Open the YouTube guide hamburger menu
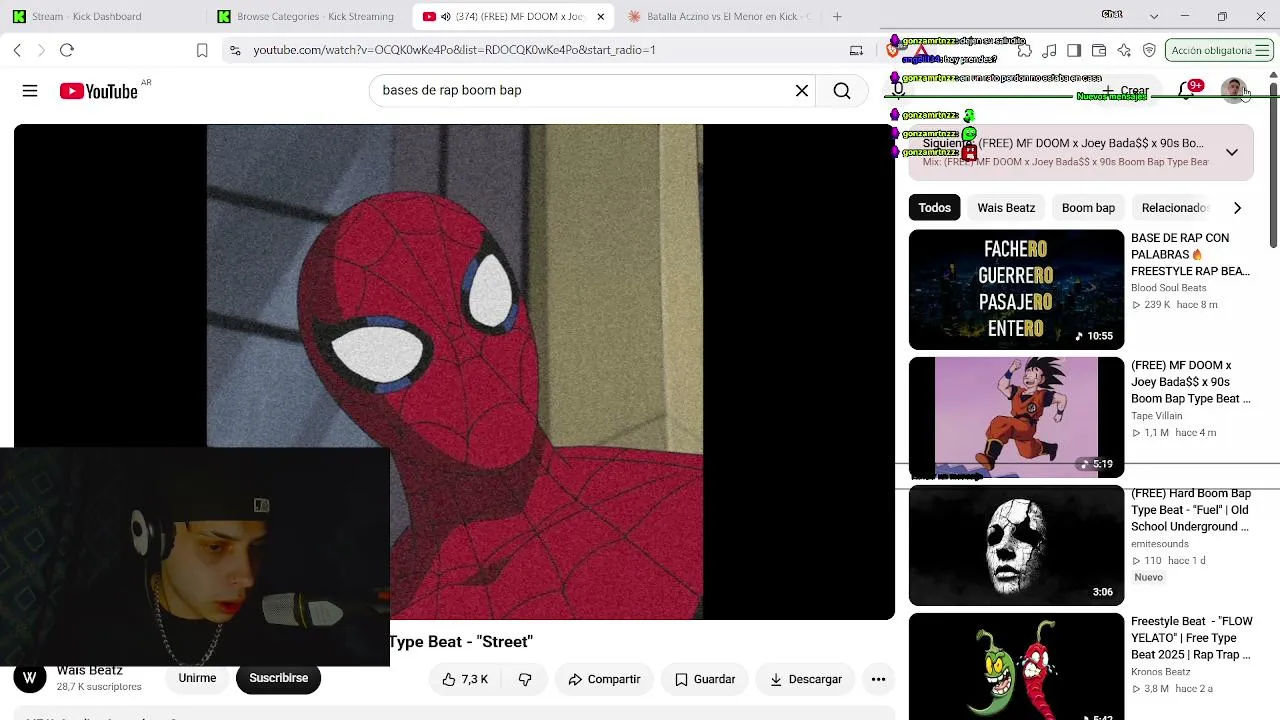1280x720 pixels. [x=30, y=91]
